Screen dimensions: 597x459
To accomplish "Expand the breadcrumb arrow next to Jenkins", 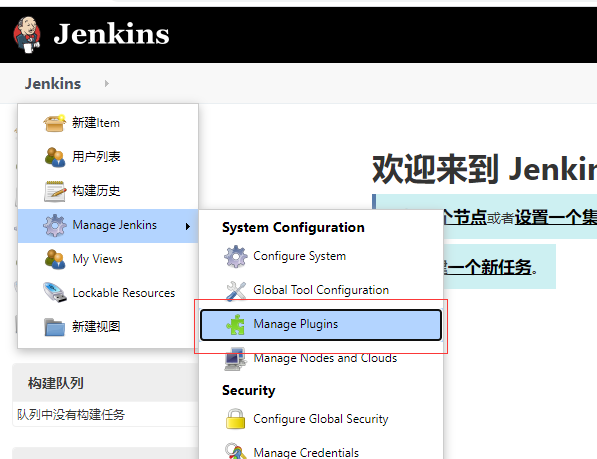I will tap(107, 83).
